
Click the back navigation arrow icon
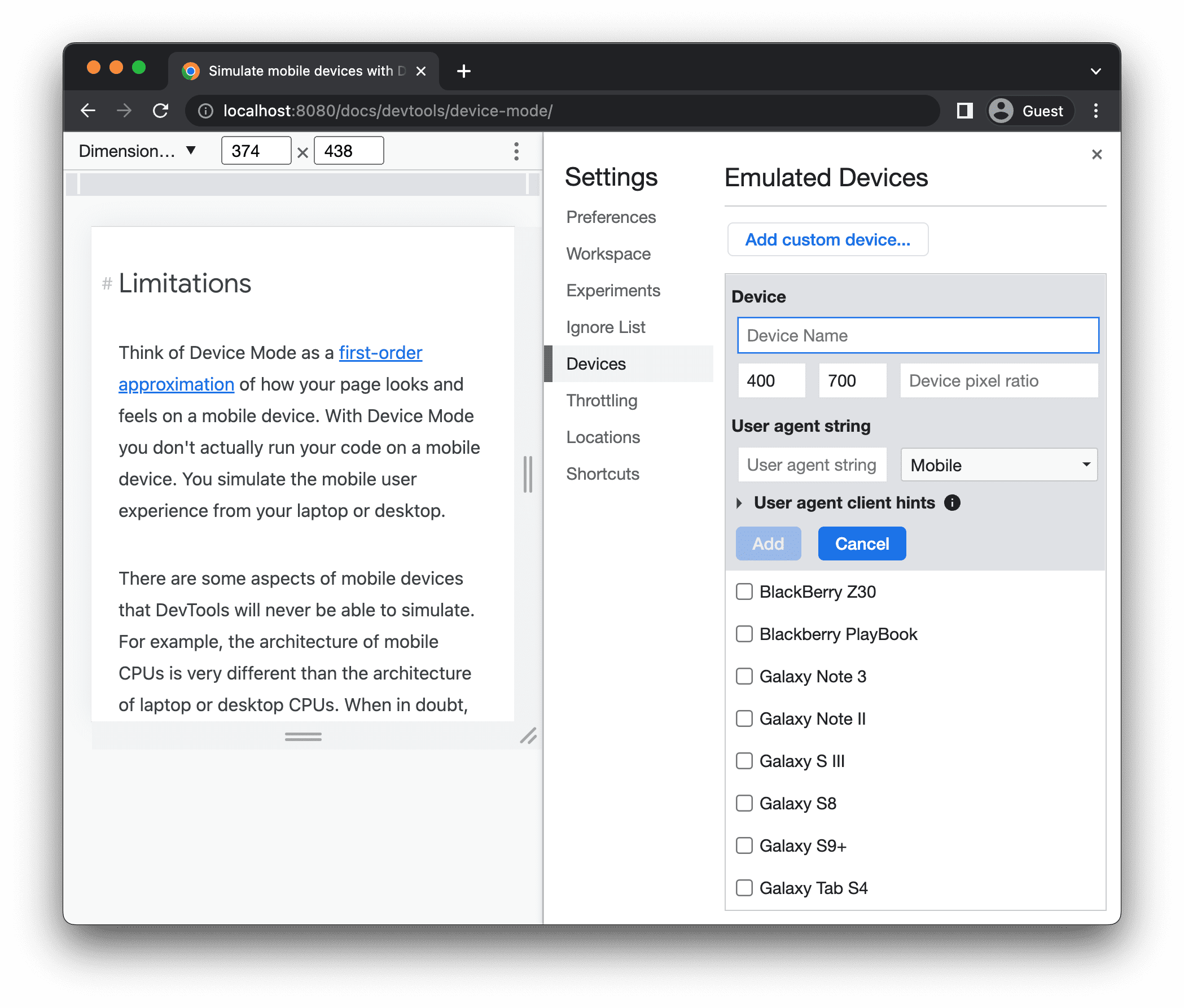(88, 110)
